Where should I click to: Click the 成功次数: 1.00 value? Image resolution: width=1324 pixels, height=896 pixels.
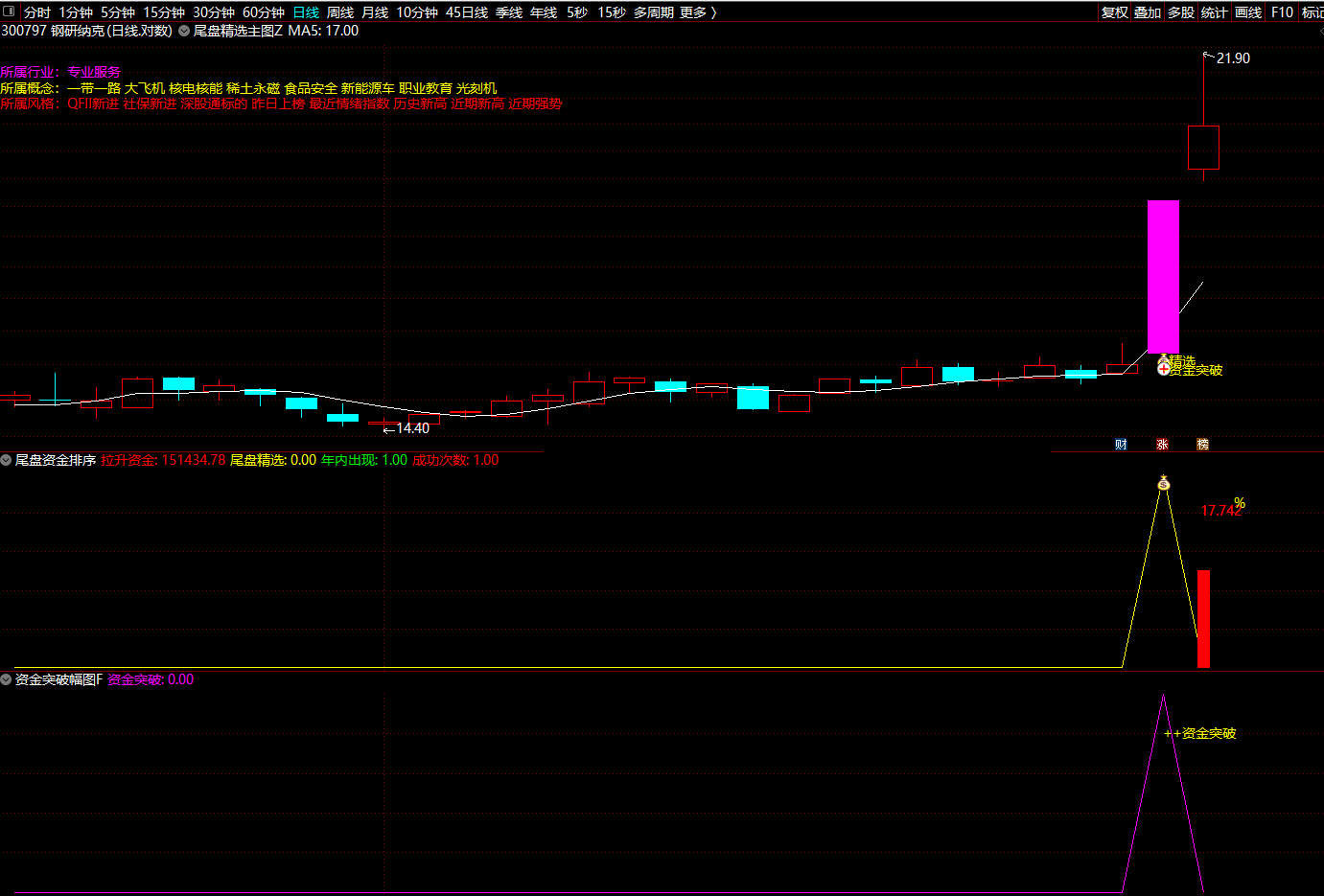pos(455,460)
